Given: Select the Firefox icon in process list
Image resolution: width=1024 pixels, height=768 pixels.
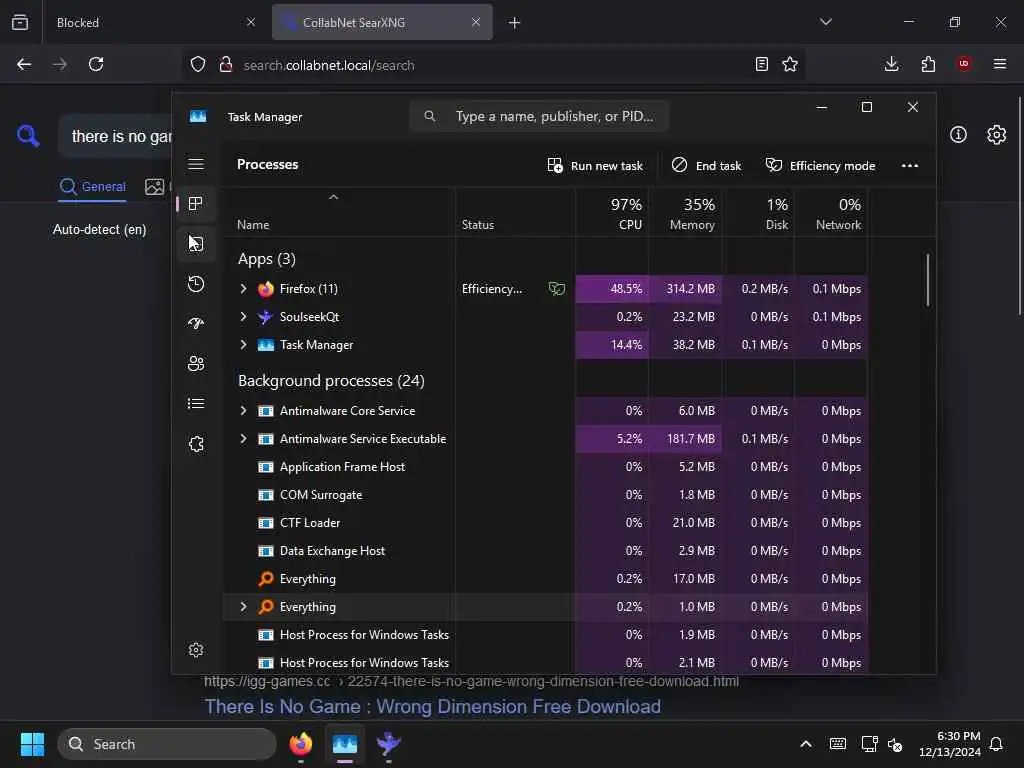Looking at the screenshot, I should pyautogui.click(x=266, y=289).
